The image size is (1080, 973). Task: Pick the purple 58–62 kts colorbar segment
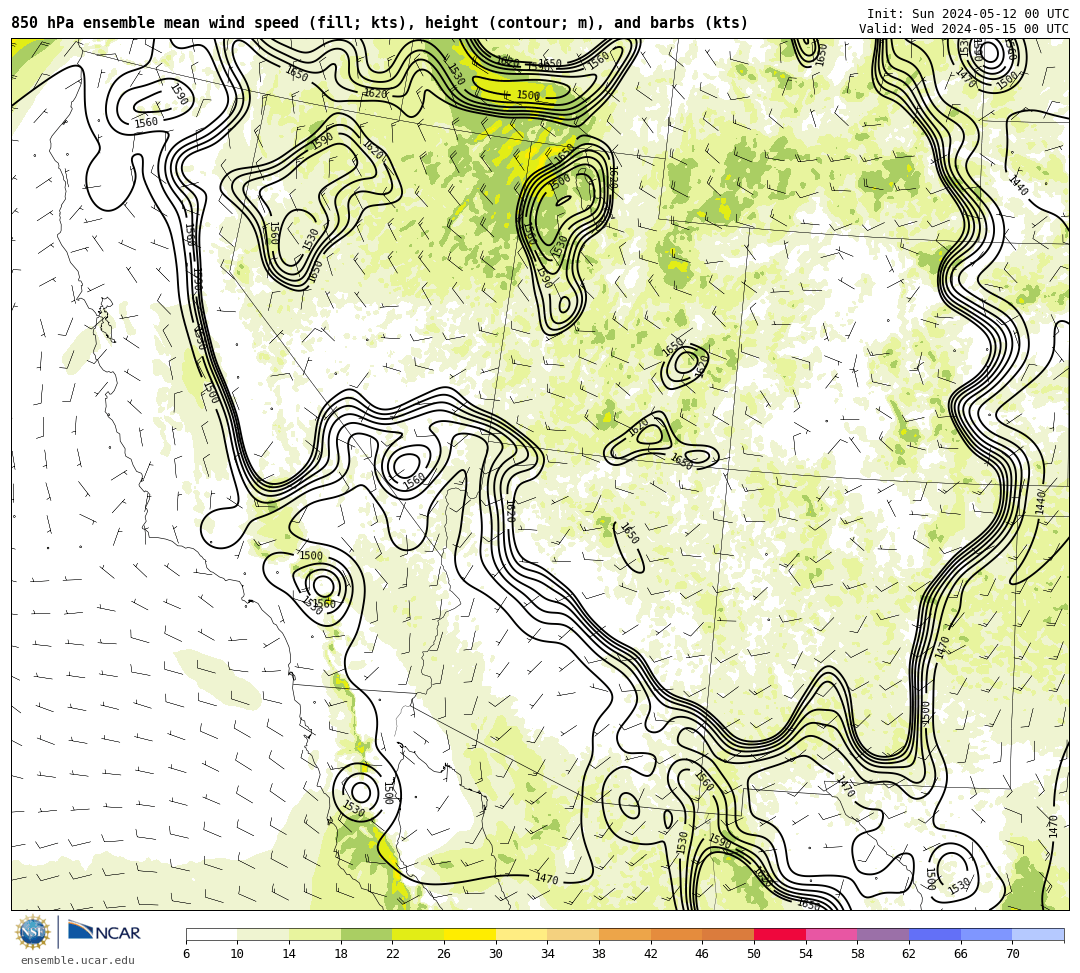883,934
